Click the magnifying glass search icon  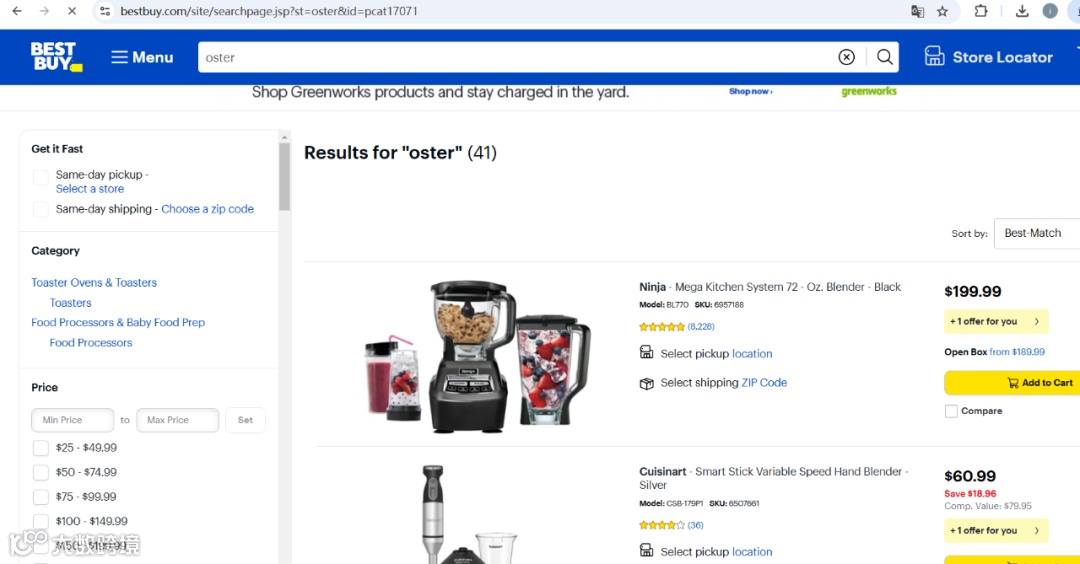(x=884, y=57)
